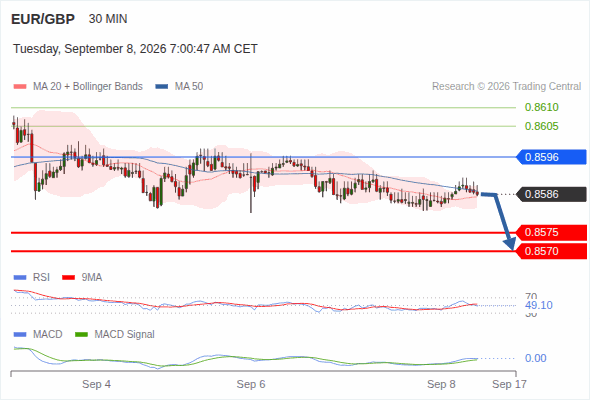The height and width of the screenshot is (400, 590).
Task: Click the MA 50 legend label
Action: point(189,87)
